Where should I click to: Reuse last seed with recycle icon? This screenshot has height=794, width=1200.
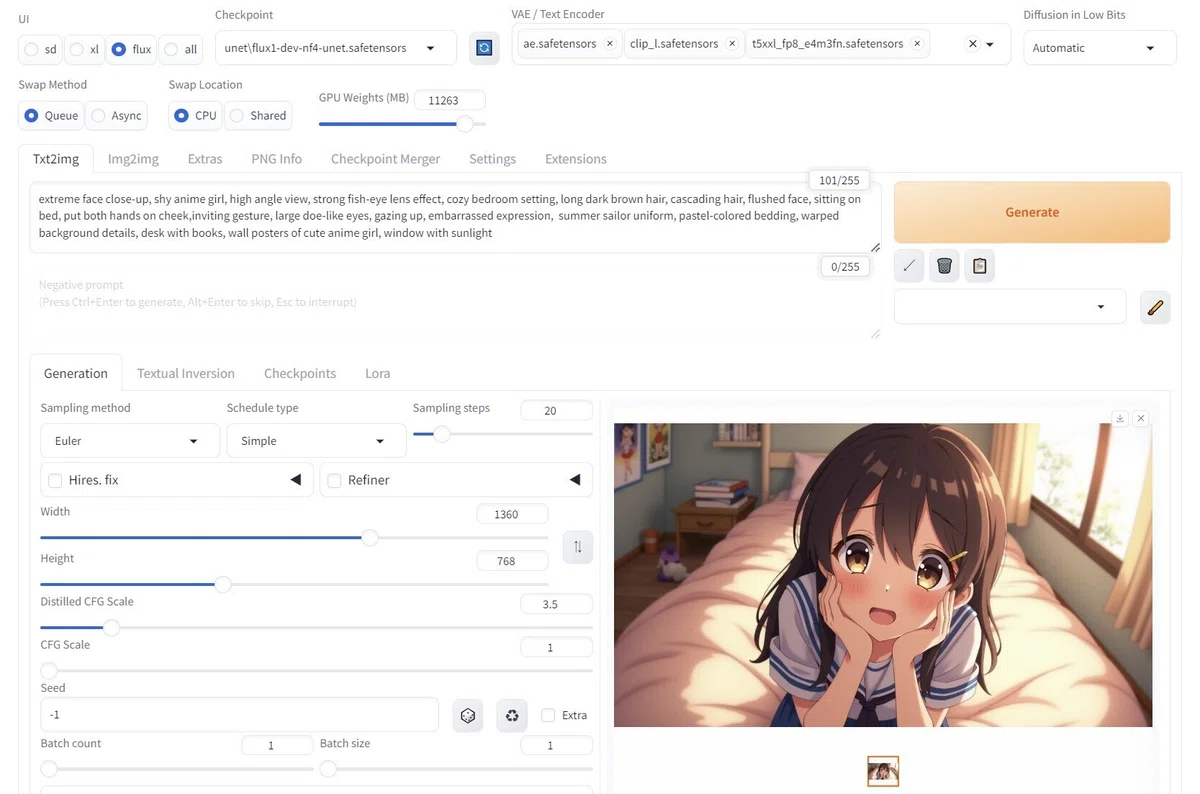pyautogui.click(x=512, y=715)
